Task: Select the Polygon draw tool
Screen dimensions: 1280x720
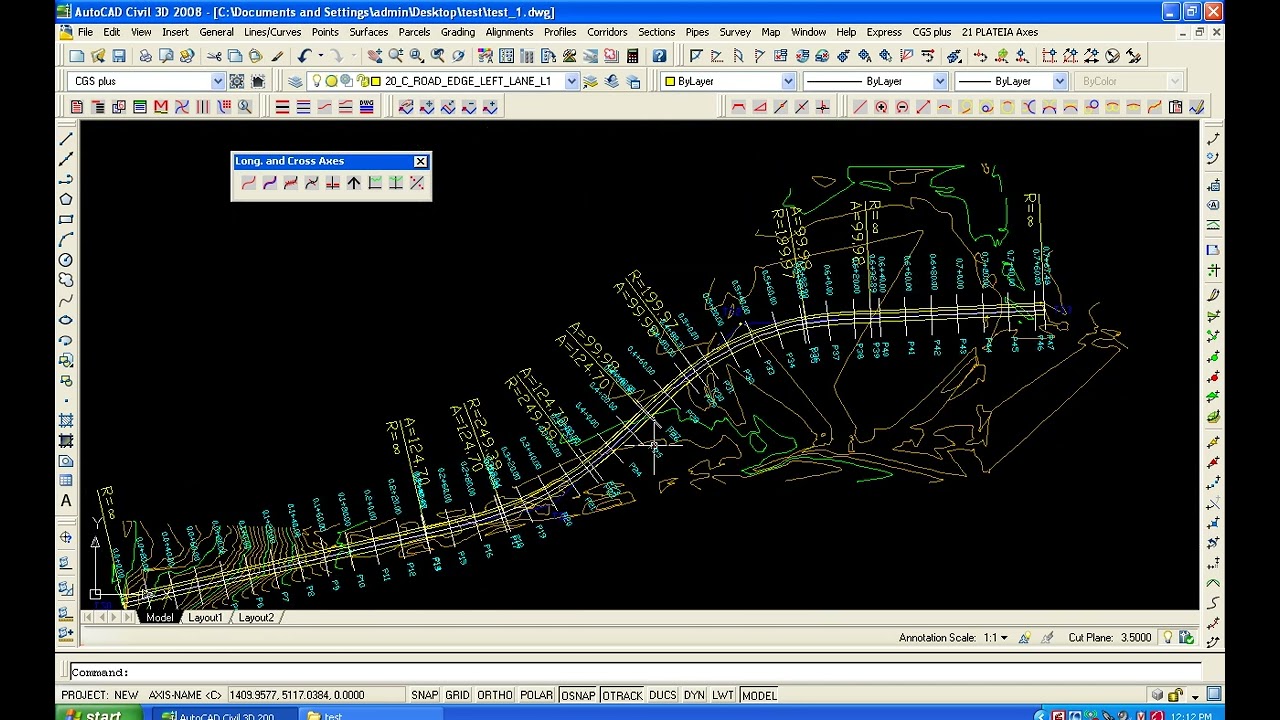Action: tap(66, 199)
